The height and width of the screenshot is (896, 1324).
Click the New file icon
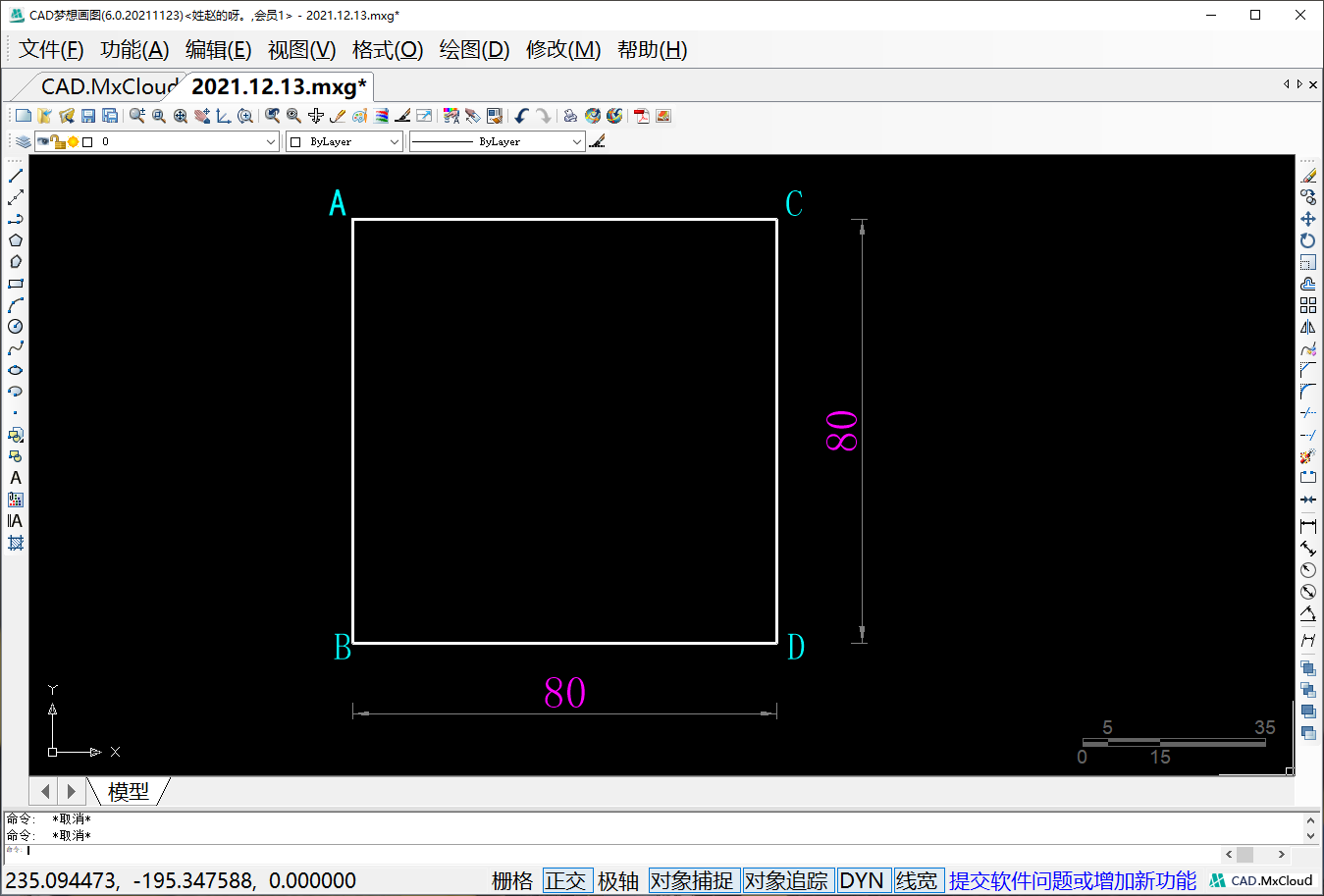[24, 116]
